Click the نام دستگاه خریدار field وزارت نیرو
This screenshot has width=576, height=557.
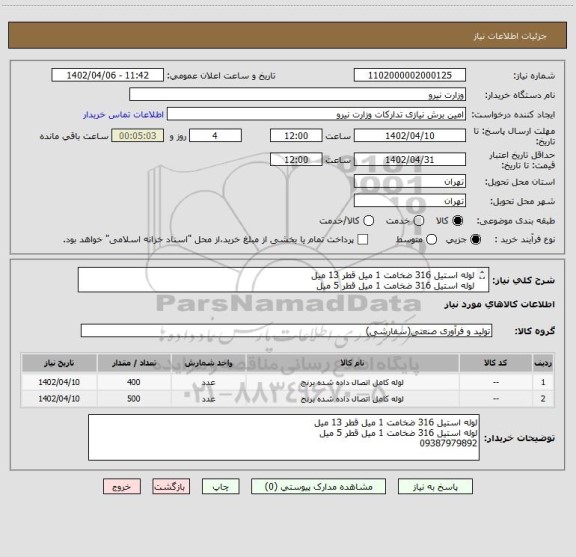(298, 95)
